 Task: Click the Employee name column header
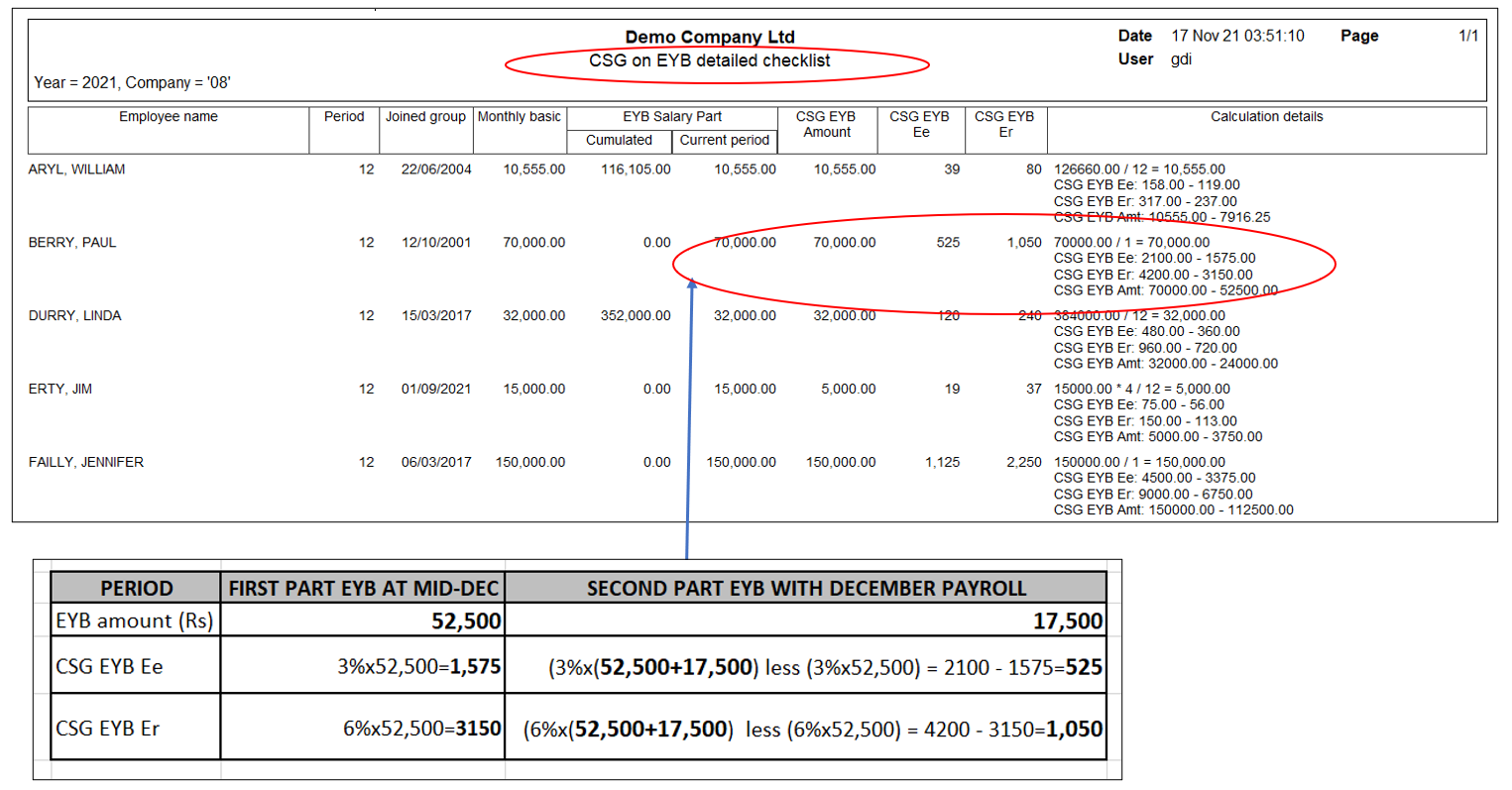tap(168, 117)
